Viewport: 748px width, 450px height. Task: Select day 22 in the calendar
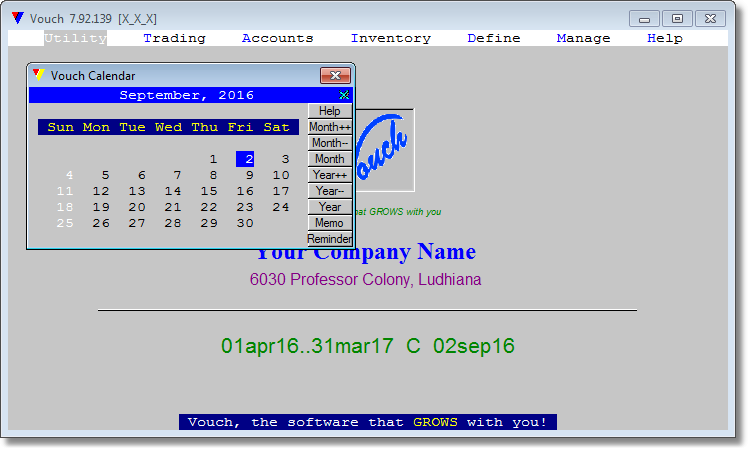click(x=209, y=207)
